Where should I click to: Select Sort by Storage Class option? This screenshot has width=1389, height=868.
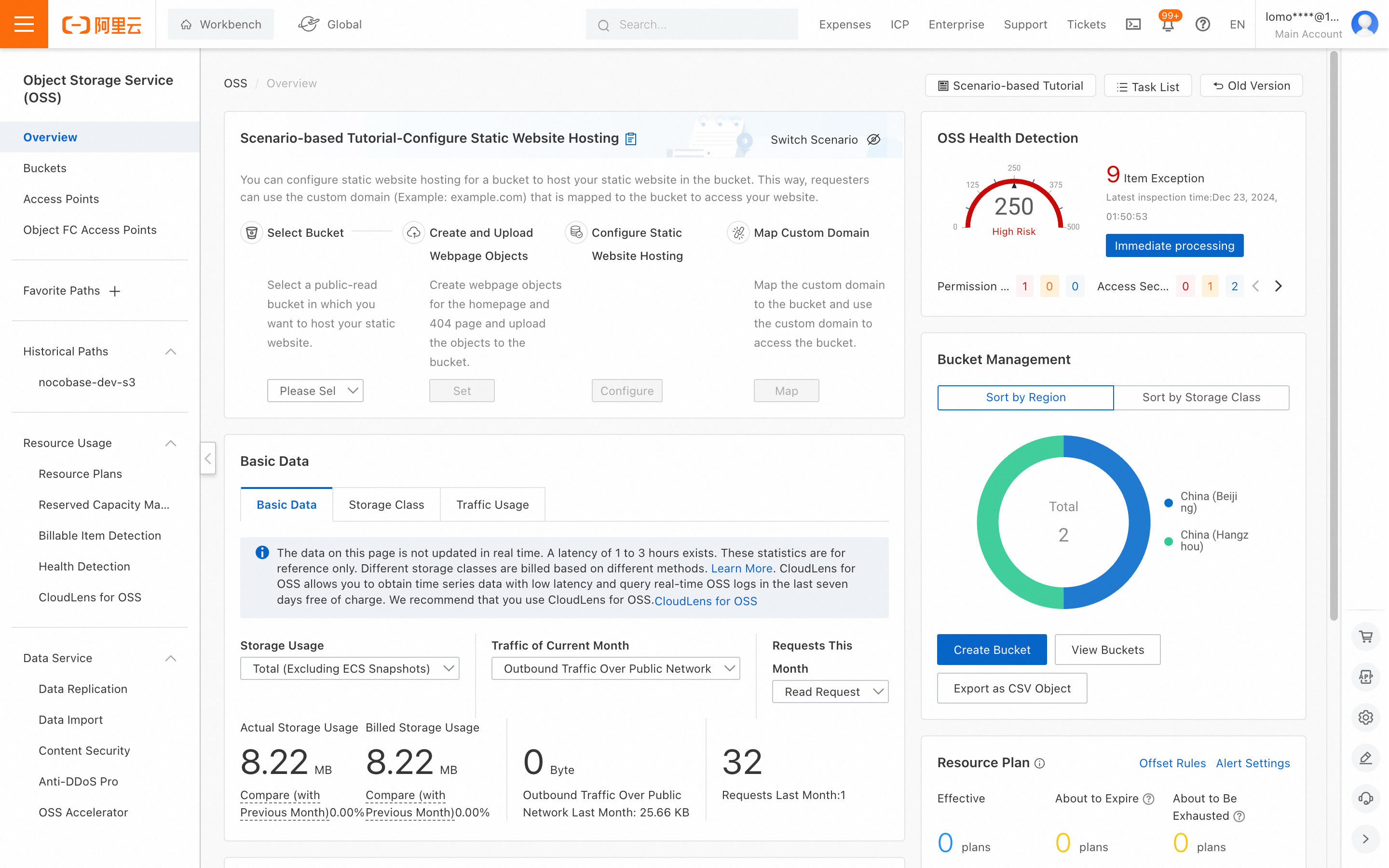1201,397
